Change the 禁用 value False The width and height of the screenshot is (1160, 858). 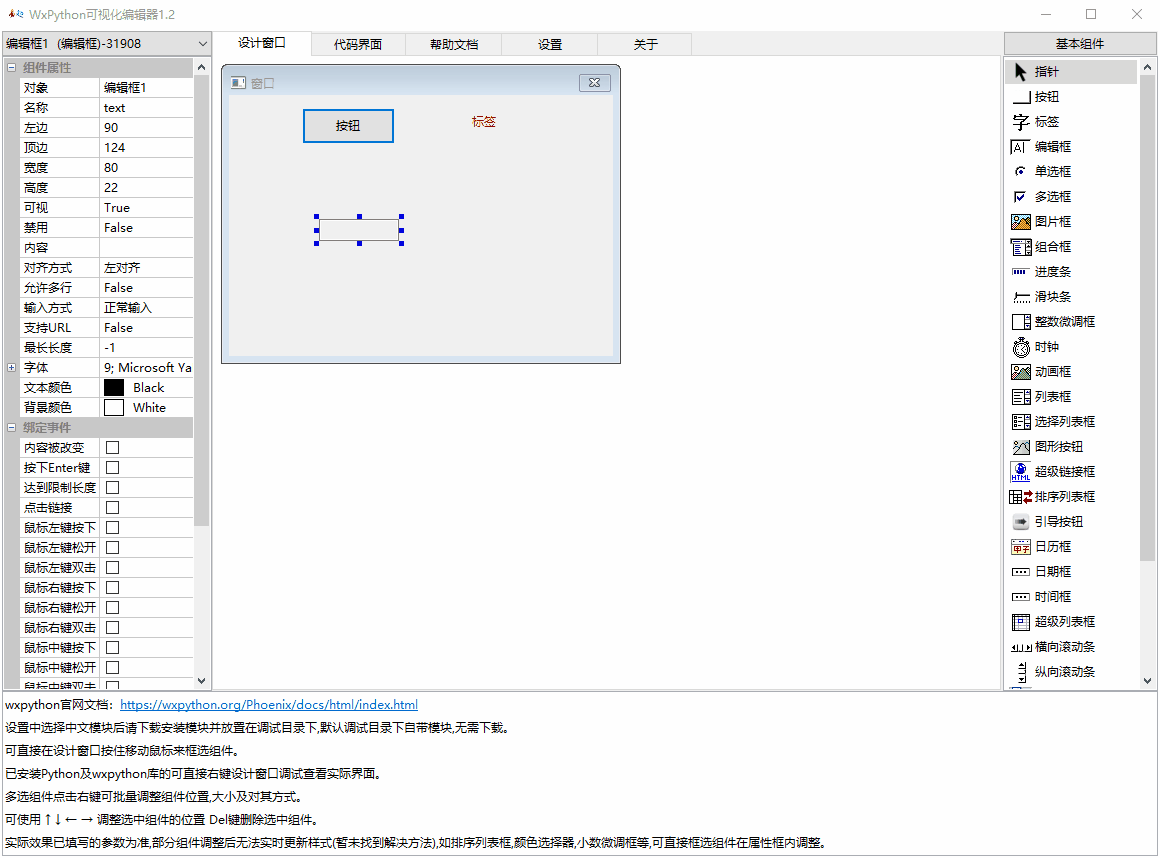coord(146,228)
